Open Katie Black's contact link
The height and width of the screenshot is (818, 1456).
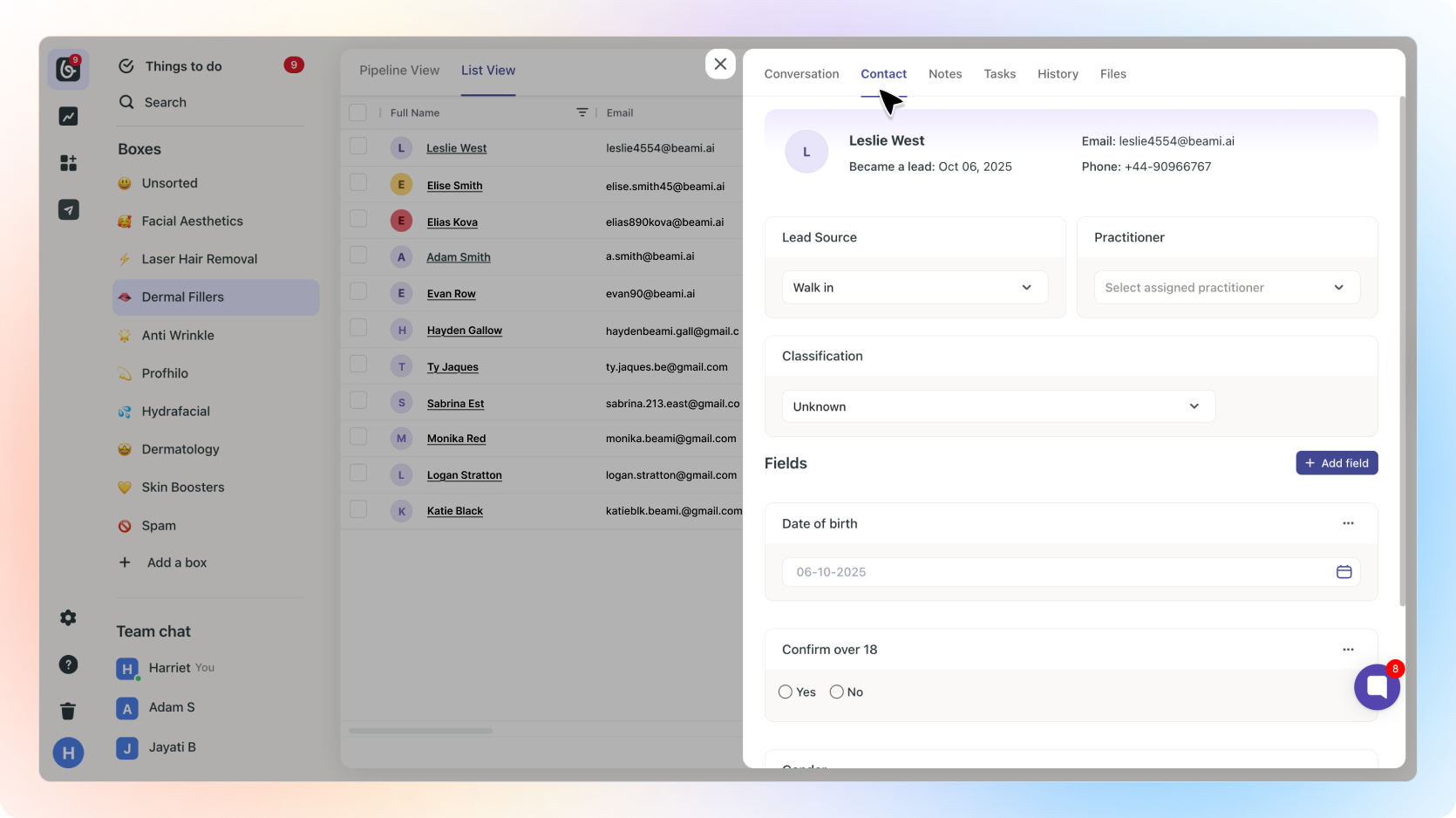click(454, 511)
